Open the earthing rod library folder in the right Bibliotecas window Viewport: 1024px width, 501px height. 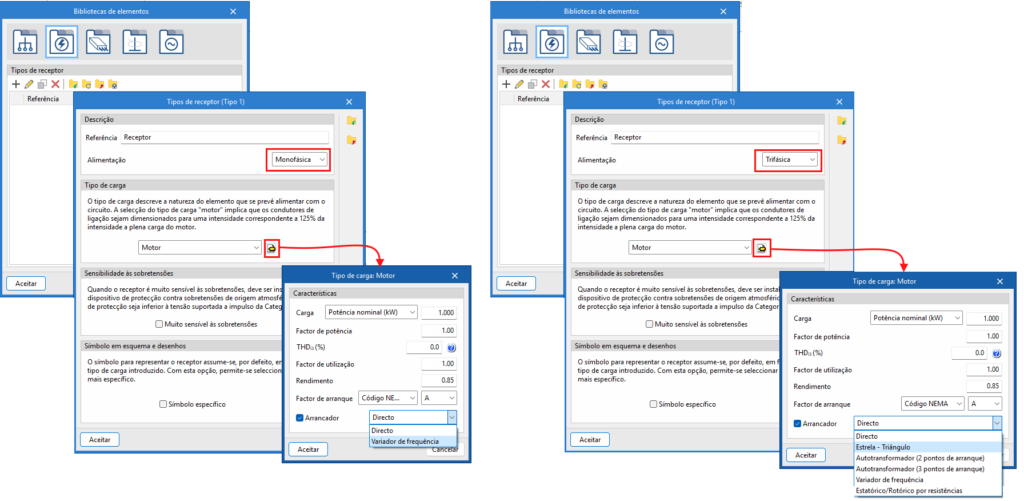point(626,42)
